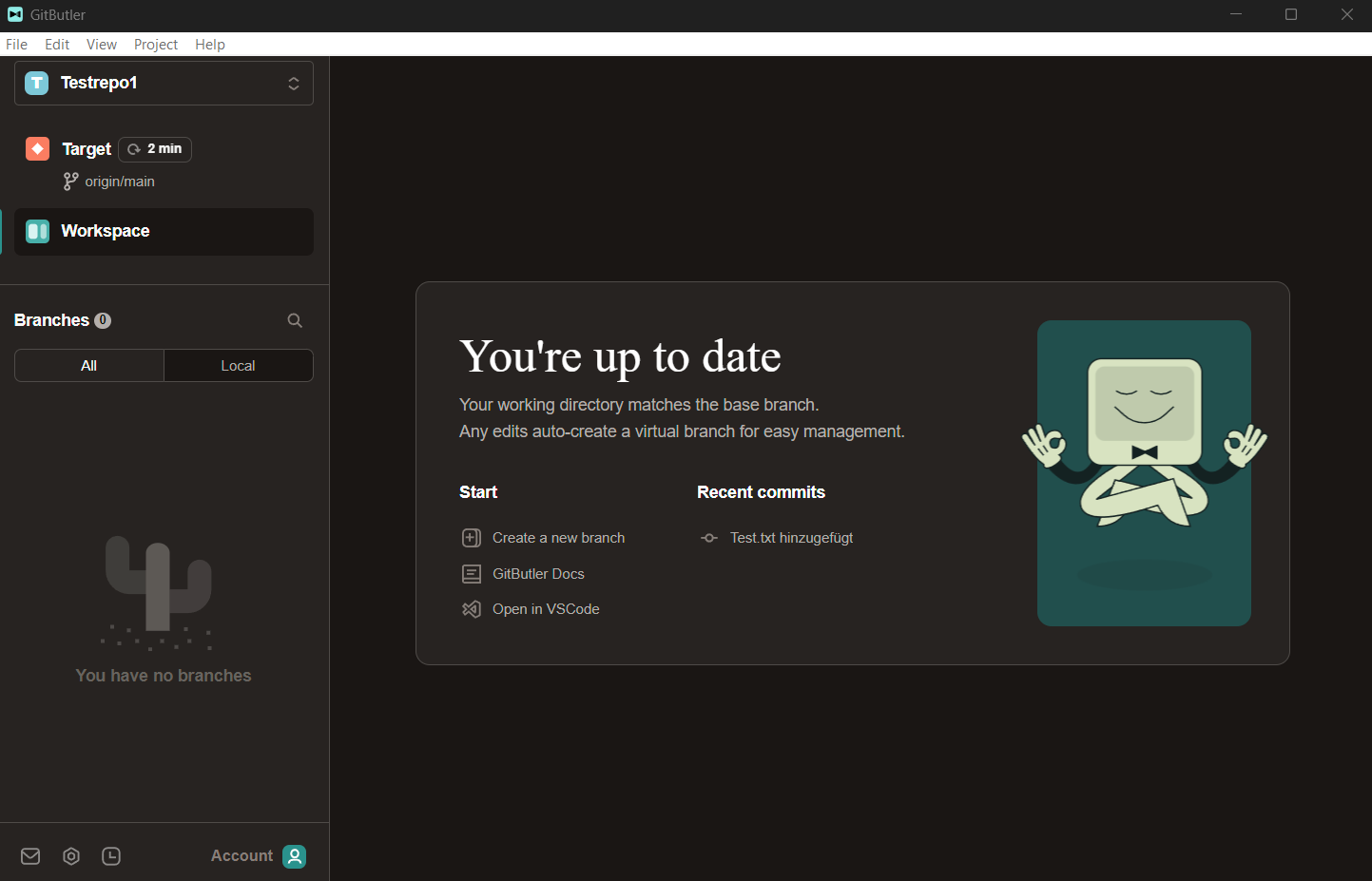Open the View menu
This screenshot has width=1372, height=881.
pos(102,45)
